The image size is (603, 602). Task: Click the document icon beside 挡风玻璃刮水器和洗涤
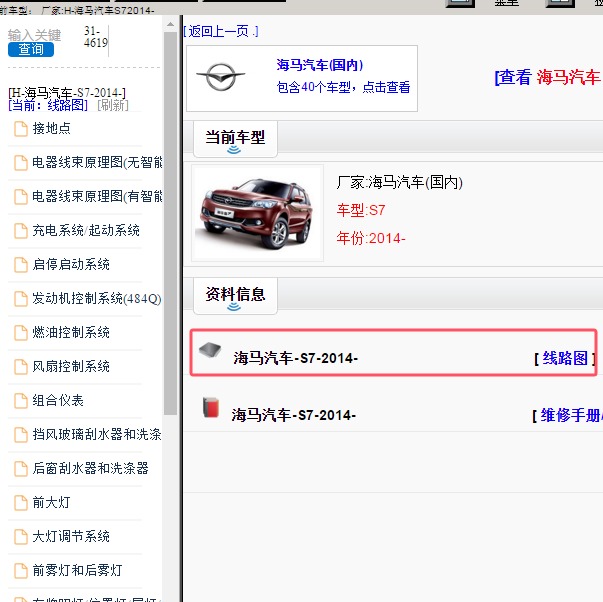[x=21, y=435]
